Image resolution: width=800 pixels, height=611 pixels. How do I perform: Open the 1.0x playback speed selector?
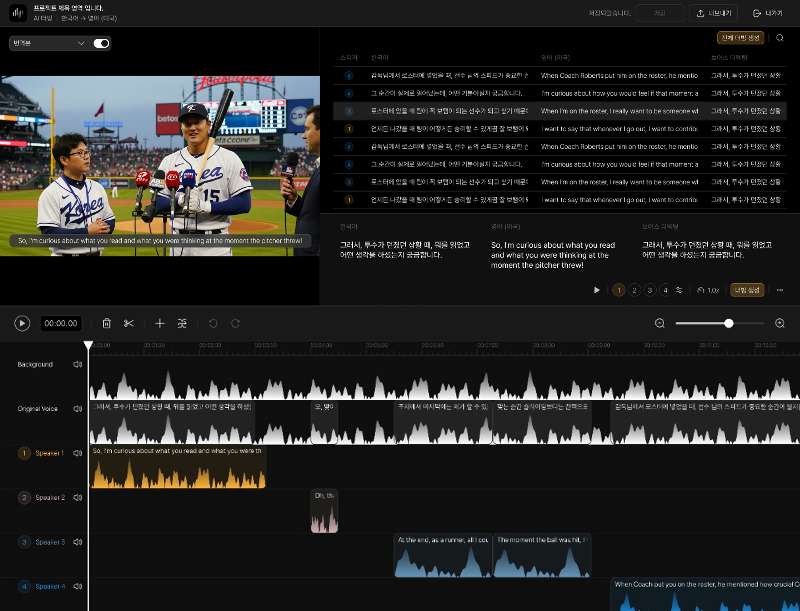(708, 290)
